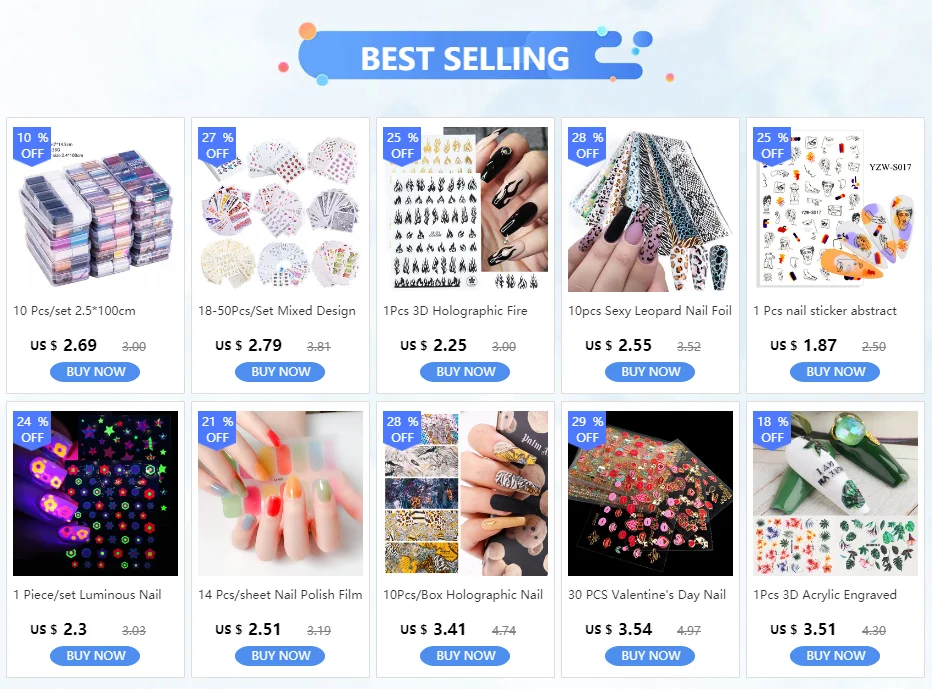Open '30 PCS Valentine's Day Nail' title
The width and height of the screenshot is (932, 689).
[647, 595]
